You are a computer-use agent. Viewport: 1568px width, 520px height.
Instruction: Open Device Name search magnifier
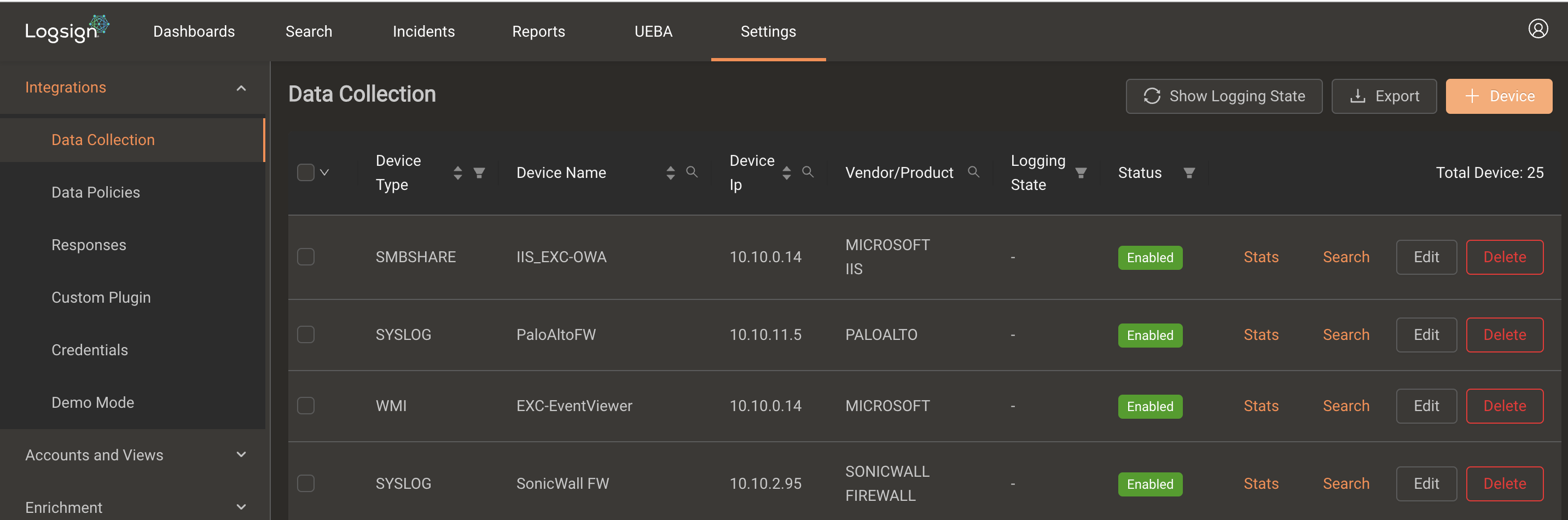[x=692, y=172]
